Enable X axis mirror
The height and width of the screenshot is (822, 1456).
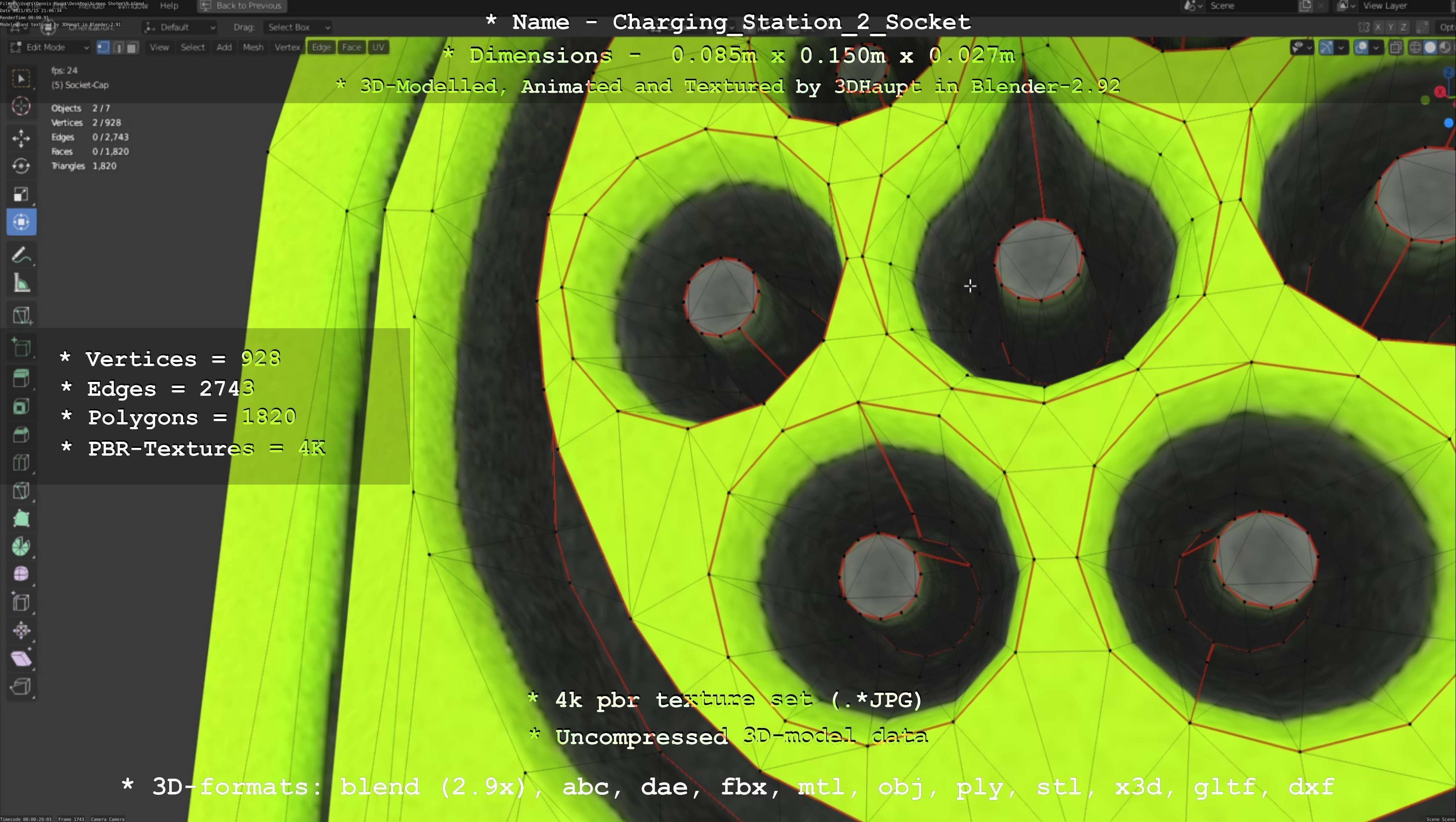1378,27
